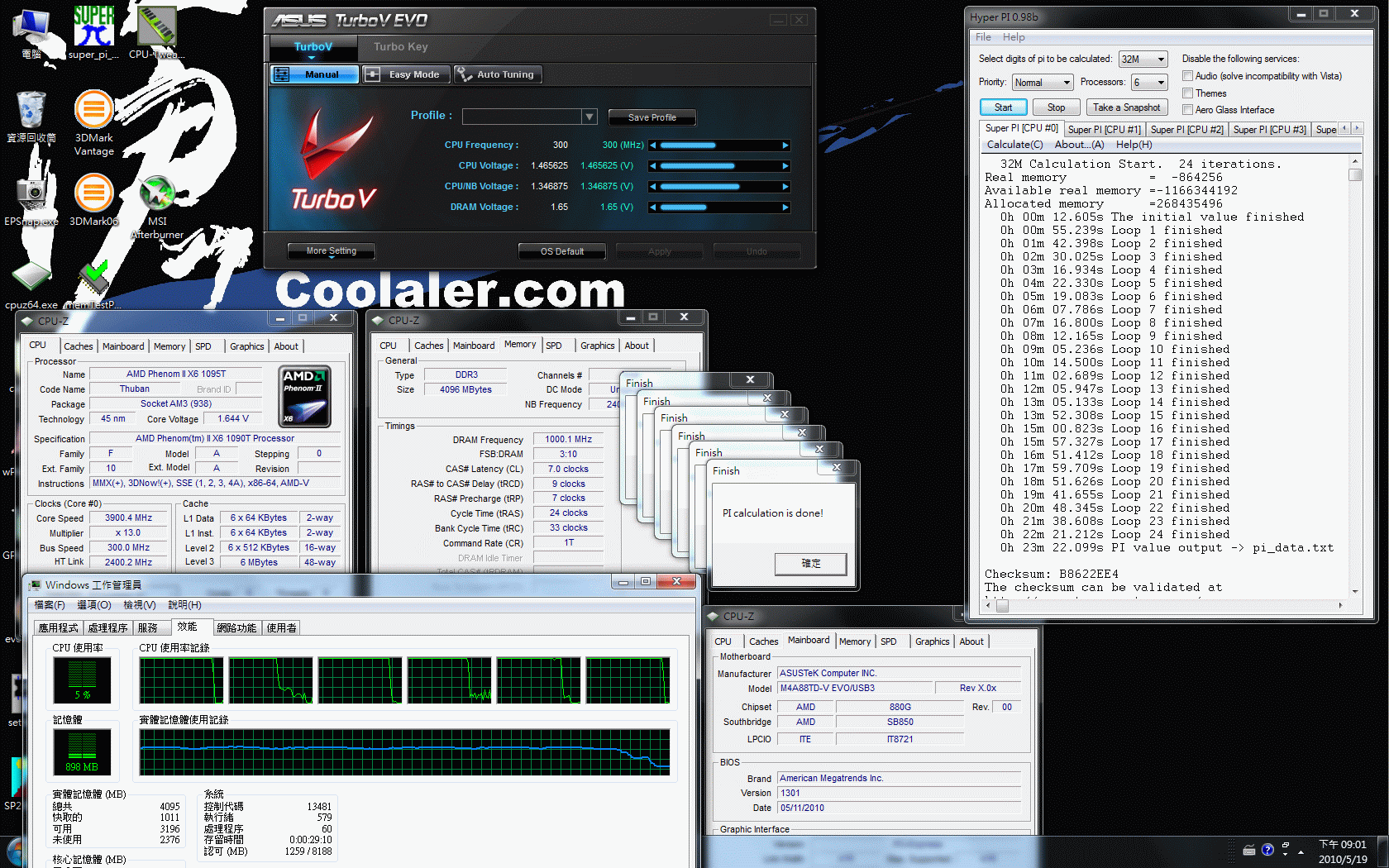Increase CPU Voltage with right arrow
This screenshot has height=868, width=1389.
pyautogui.click(x=785, y=166)
